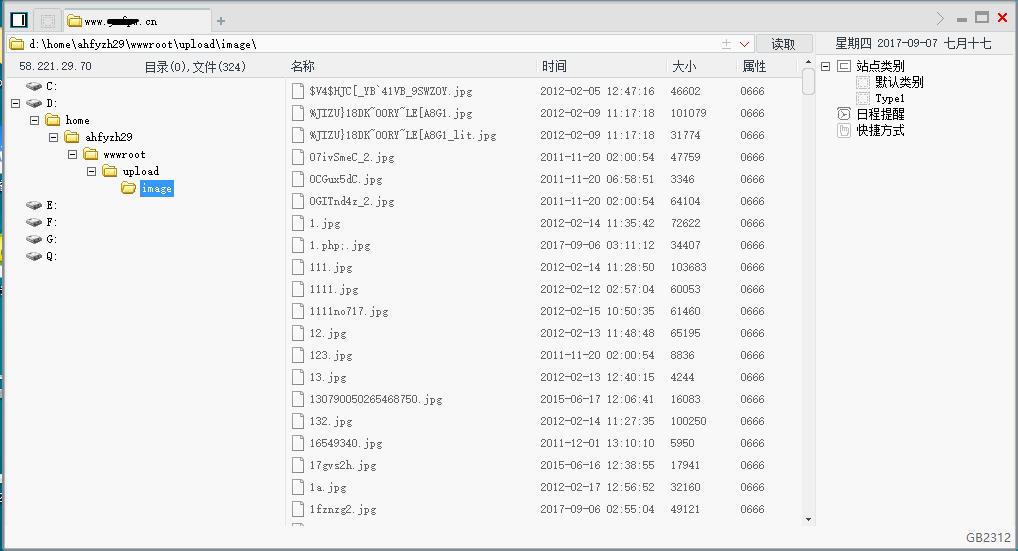The height and width of the screenshot is (551, 1018).
Task: Select the image folder in tree
Action: 156,189
